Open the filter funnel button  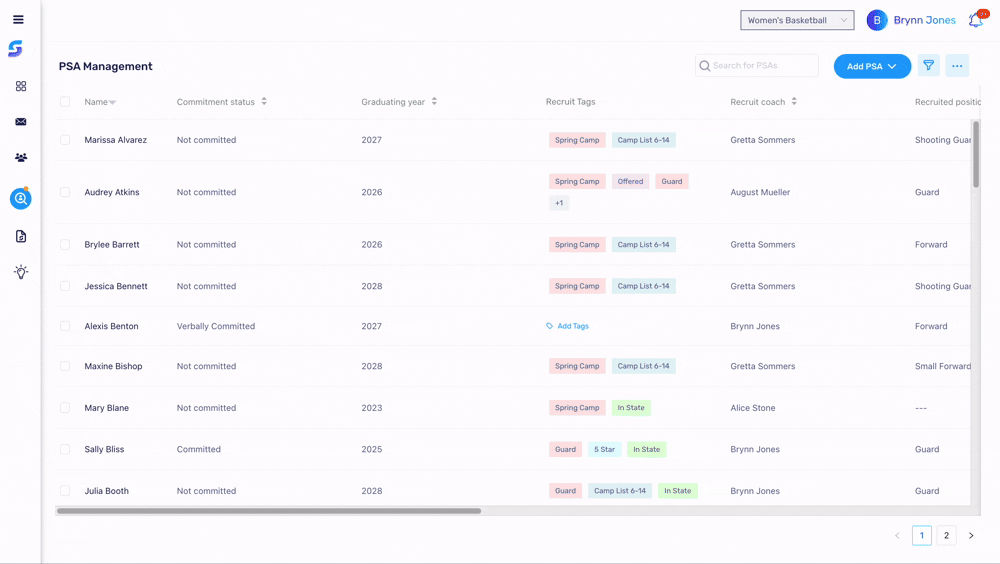click(x=929, y=66)
